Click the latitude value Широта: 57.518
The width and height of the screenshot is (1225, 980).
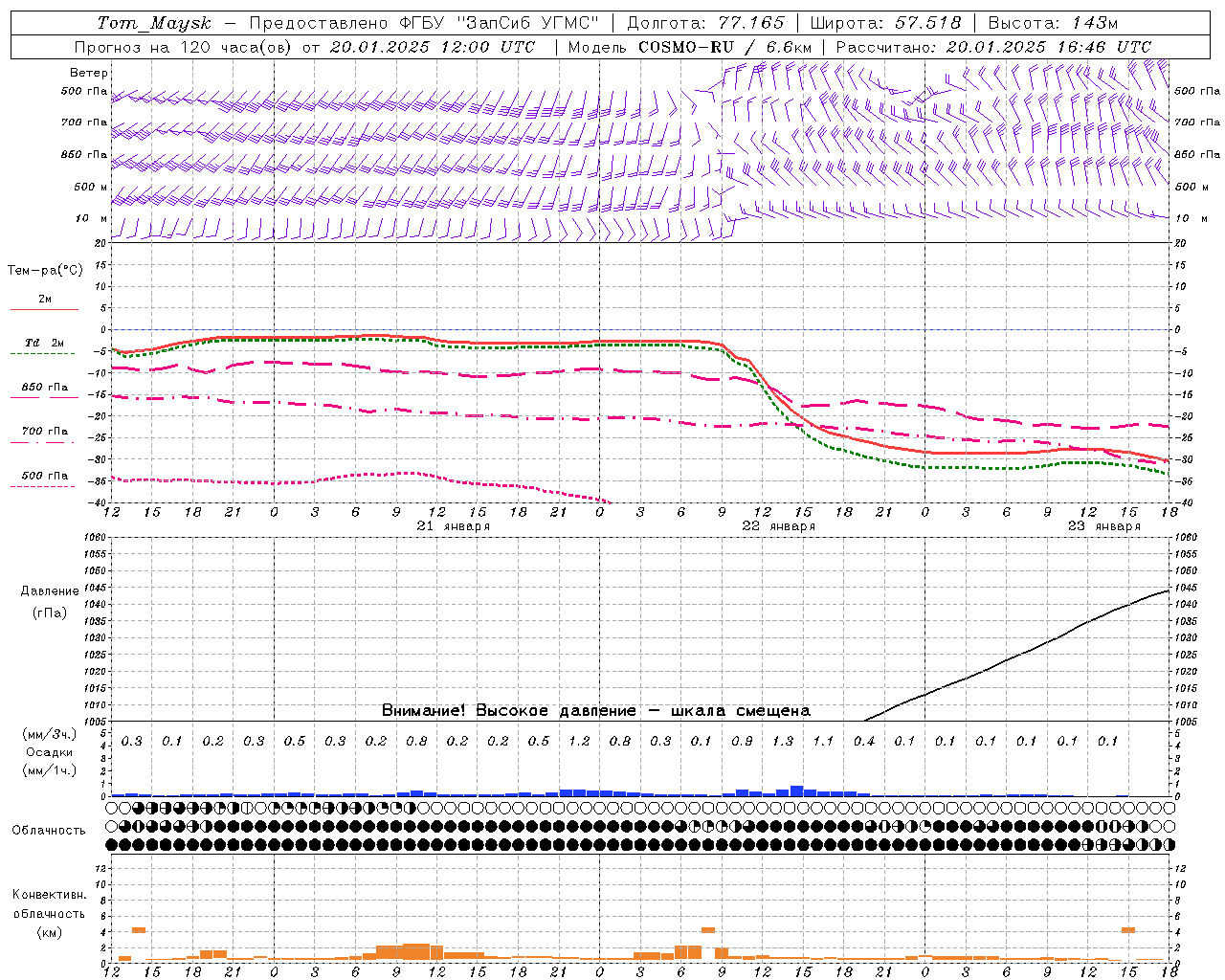885,23
